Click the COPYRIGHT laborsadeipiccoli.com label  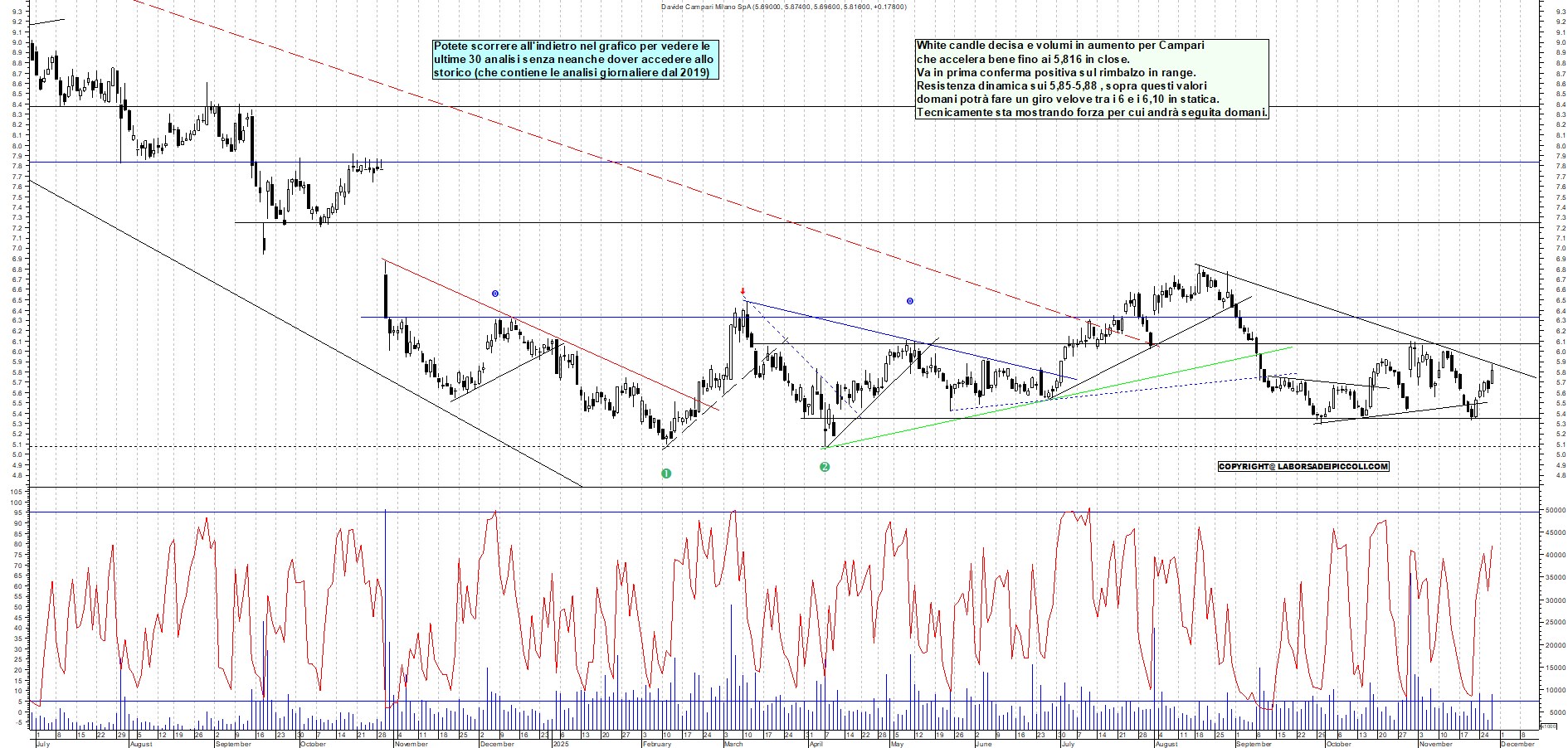pos(1303,467)
